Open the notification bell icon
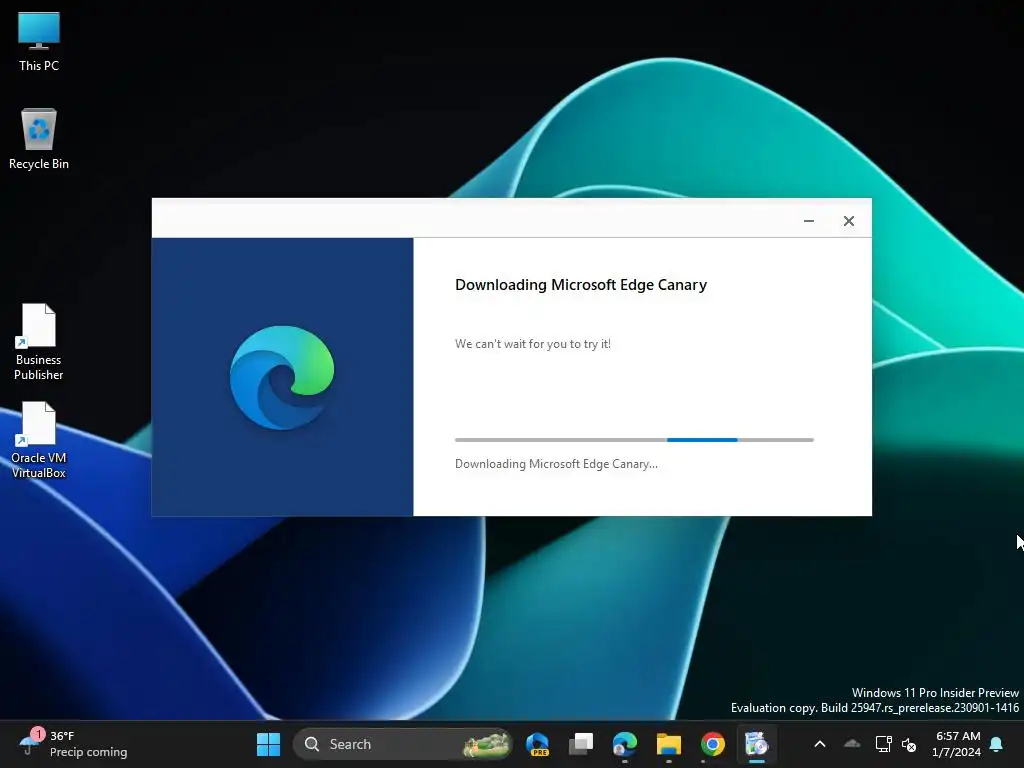 (x=996, y=744)
